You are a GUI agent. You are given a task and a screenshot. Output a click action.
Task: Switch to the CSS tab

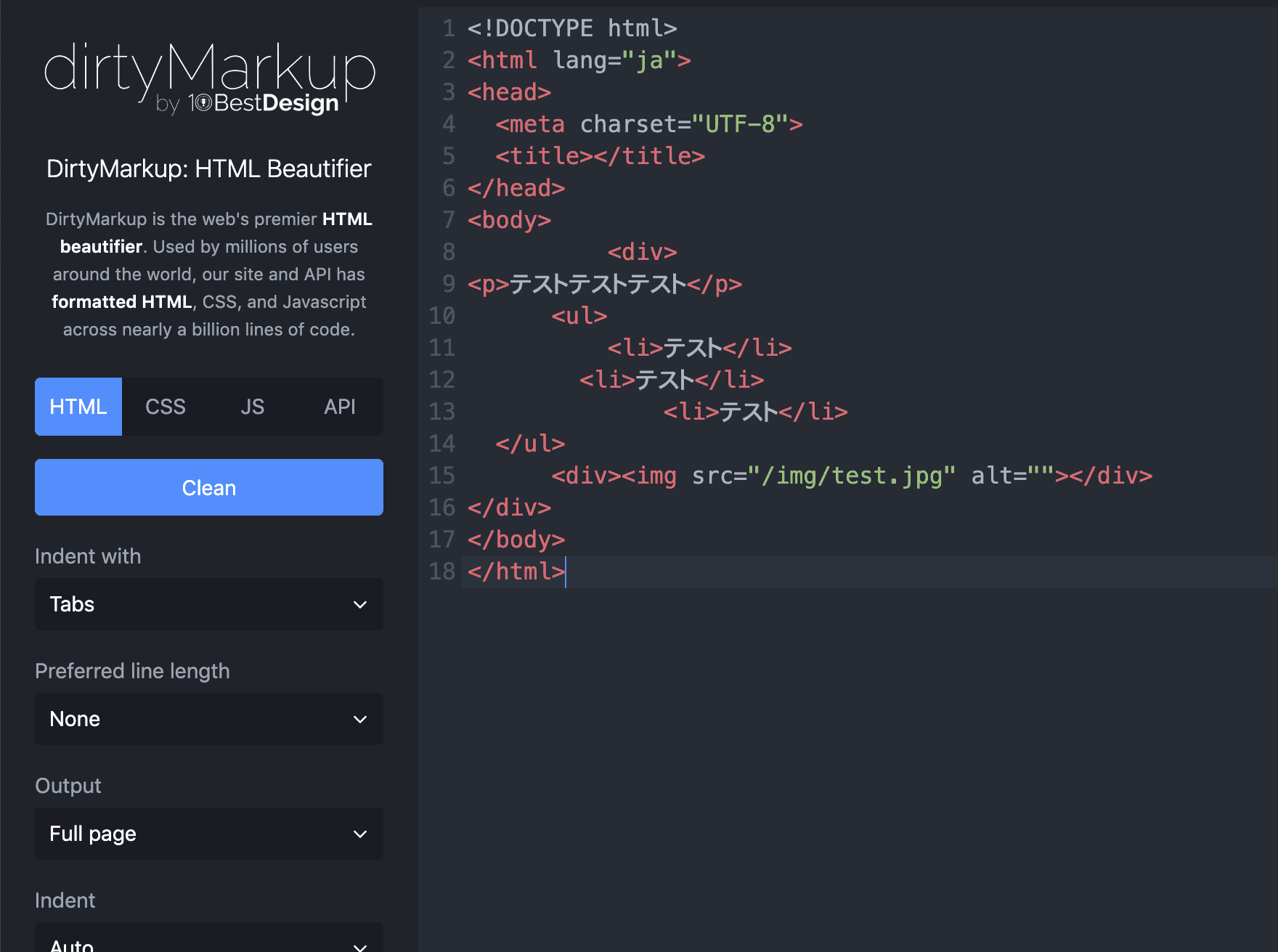coord(166,407)
